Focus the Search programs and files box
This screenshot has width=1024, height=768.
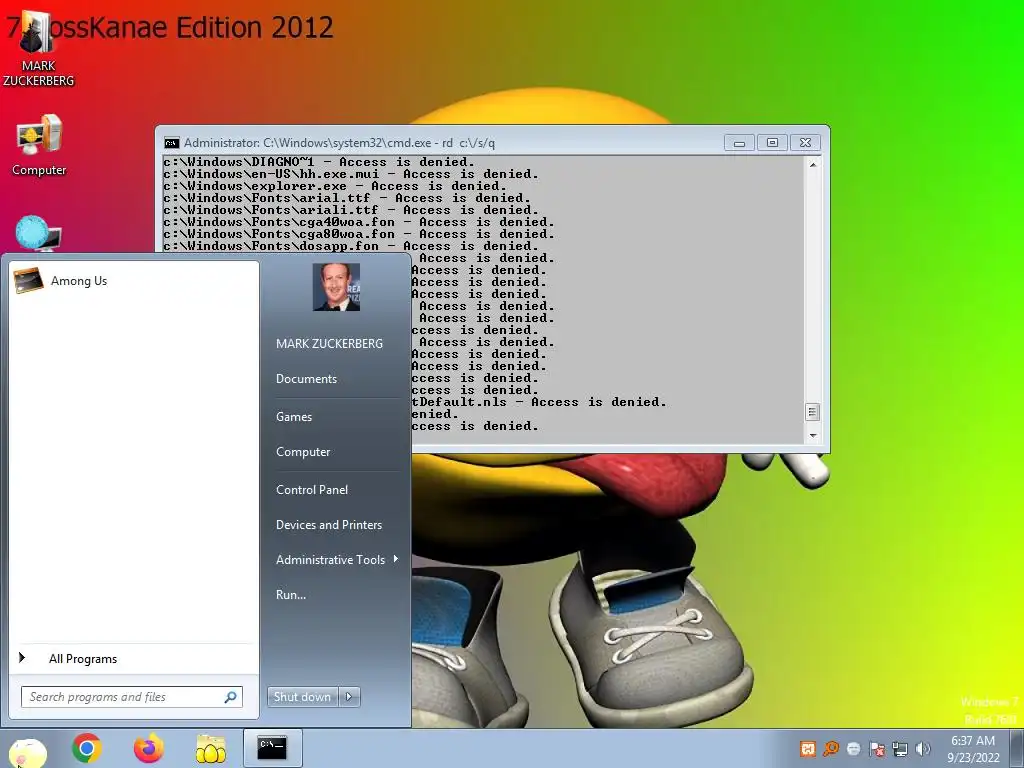pos(124,697)
